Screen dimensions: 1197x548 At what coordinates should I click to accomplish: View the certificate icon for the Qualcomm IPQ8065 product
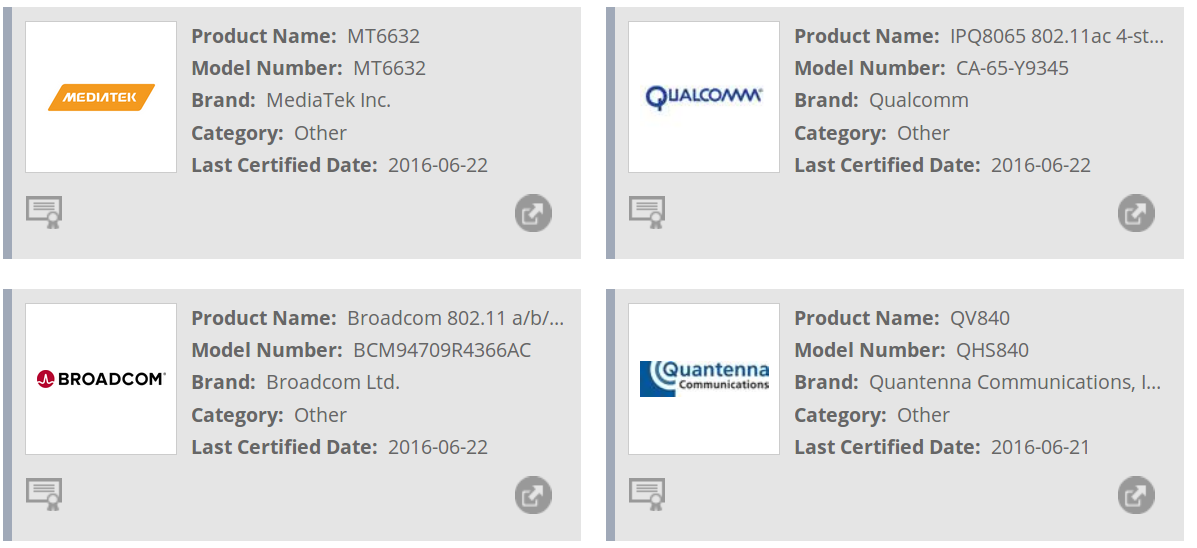click(647, 212)
